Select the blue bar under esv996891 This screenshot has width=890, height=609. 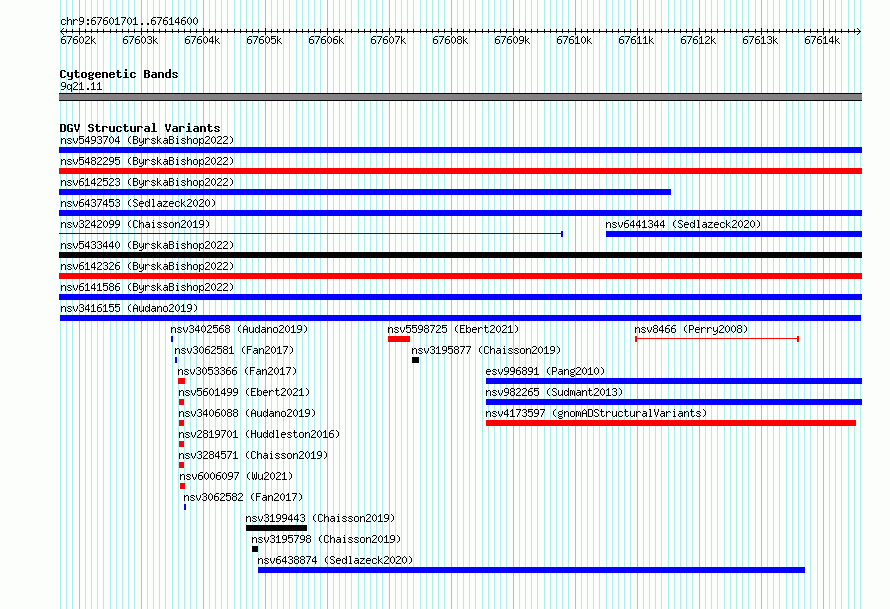click(x=674, y=381)
